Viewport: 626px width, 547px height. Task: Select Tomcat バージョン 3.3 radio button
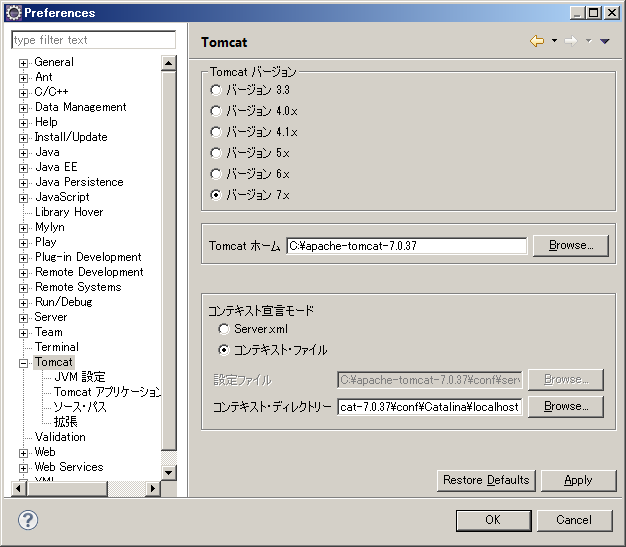click(x=216, y=90)
